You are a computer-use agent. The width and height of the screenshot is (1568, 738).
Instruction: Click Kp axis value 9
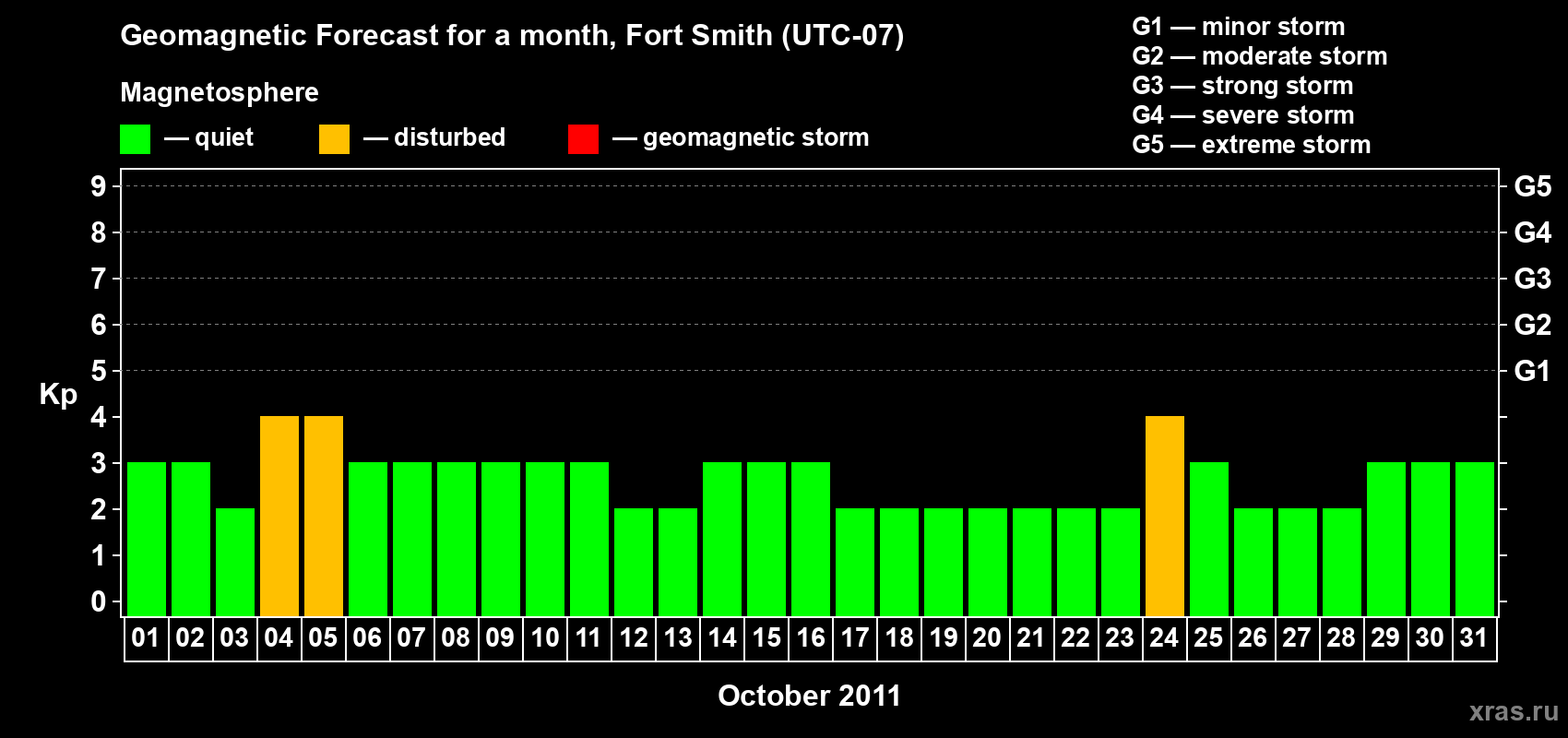pos(99,186)
